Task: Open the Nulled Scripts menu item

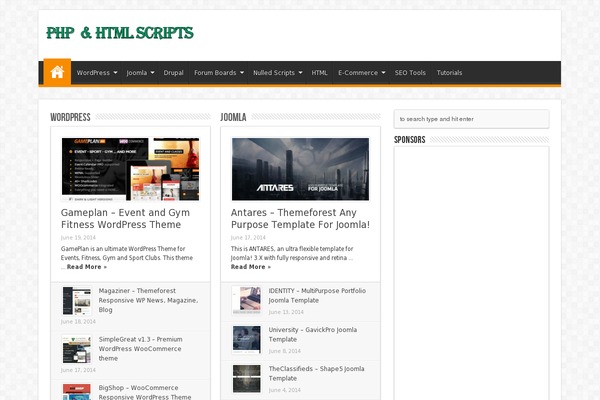Action: pos(274,72)
